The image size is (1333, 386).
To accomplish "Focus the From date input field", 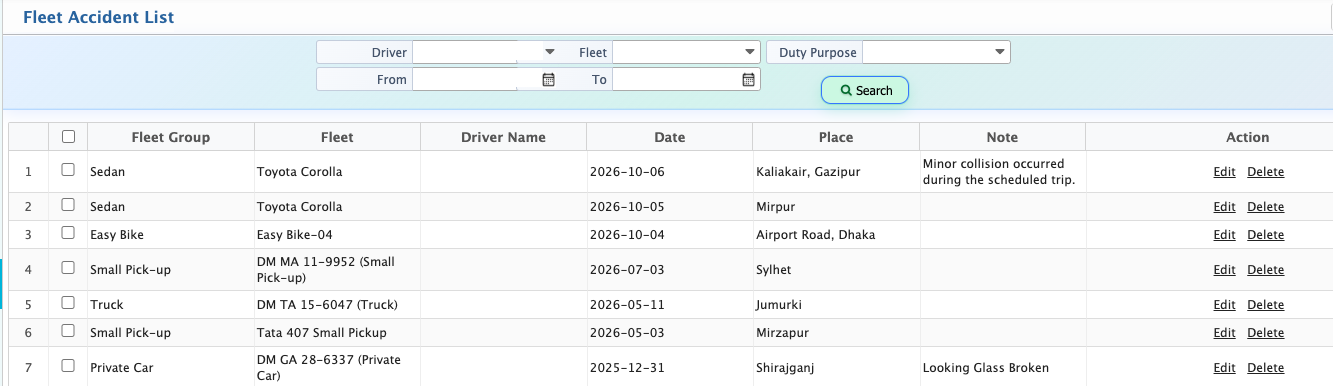I will [x=477, y=79].
